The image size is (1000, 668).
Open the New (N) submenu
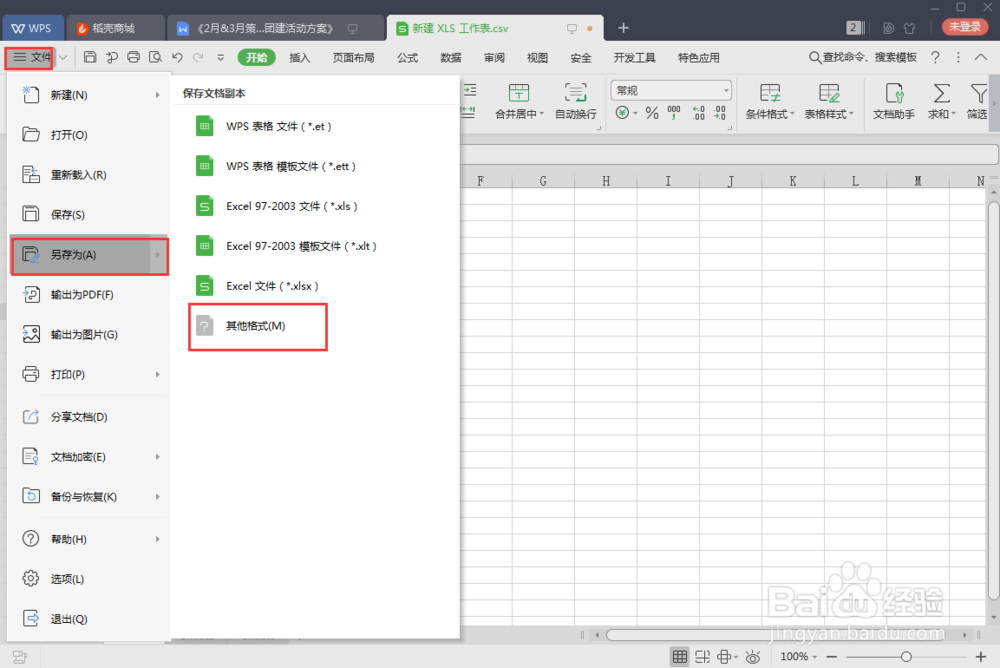coord(89,95)
